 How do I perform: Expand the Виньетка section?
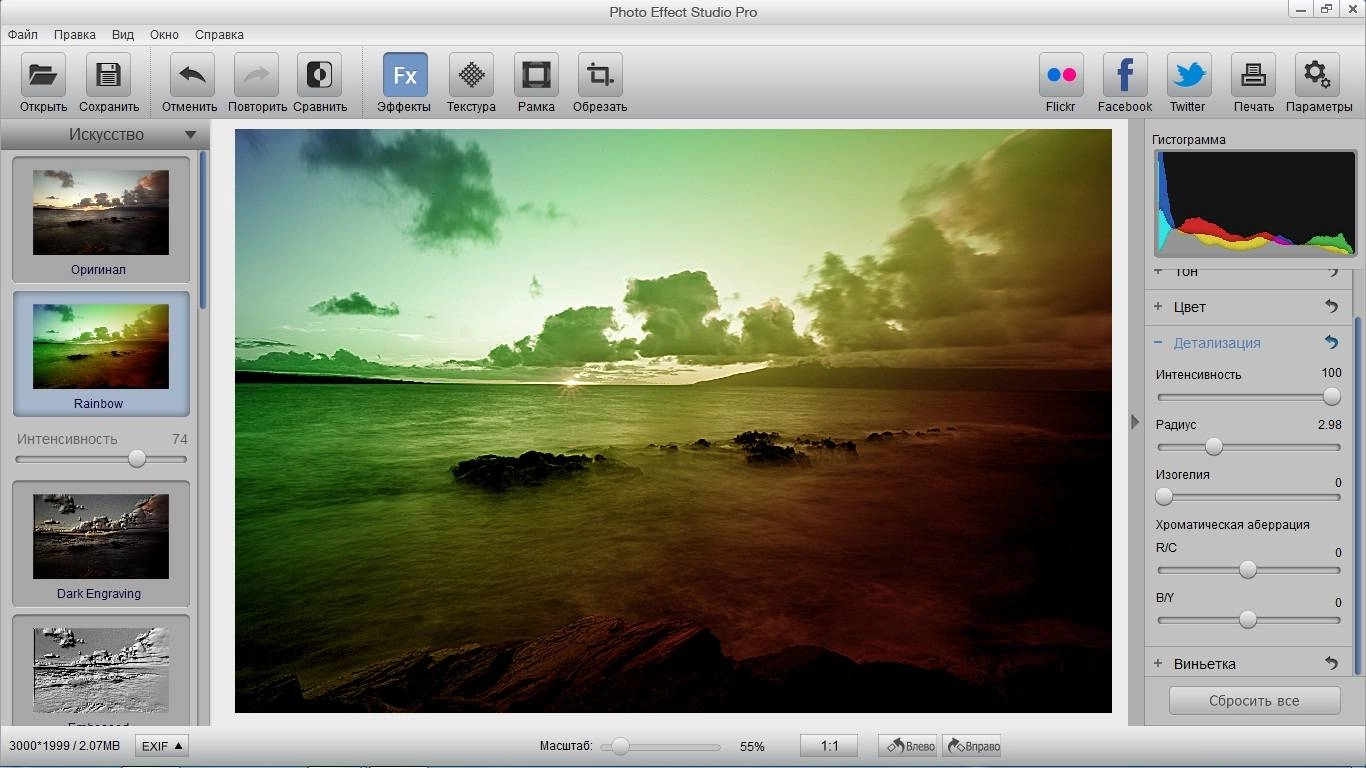tap(1158, 663)
